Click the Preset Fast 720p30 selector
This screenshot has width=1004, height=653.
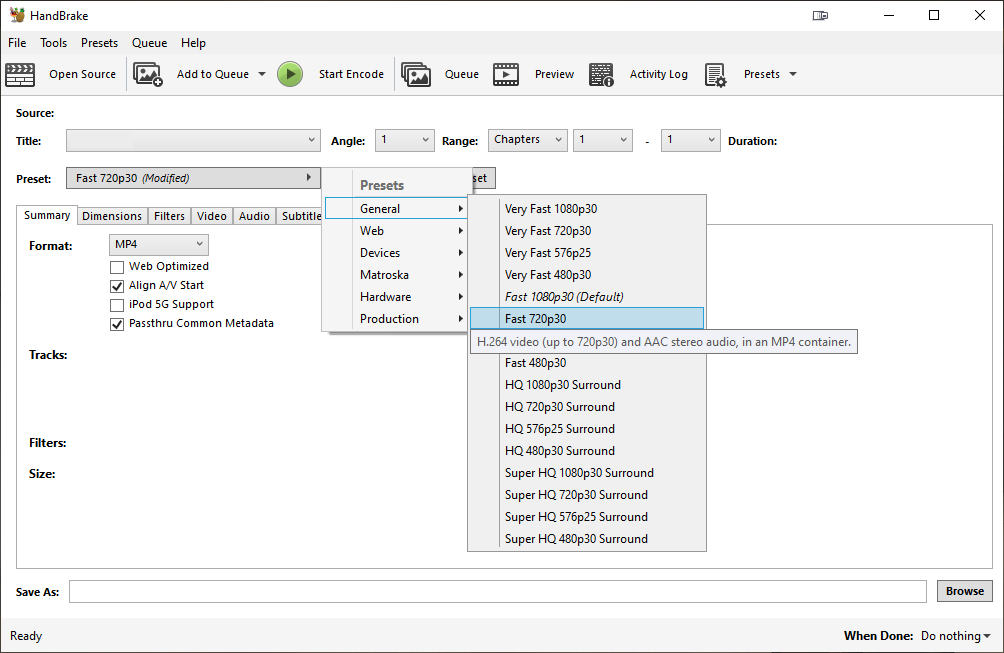[x=193, y=178]
